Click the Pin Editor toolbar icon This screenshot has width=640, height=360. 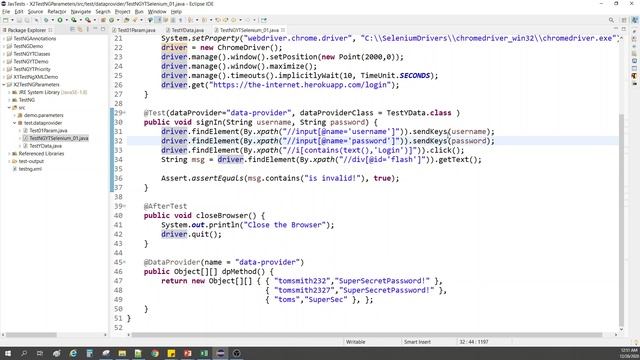tap(264, 20)
